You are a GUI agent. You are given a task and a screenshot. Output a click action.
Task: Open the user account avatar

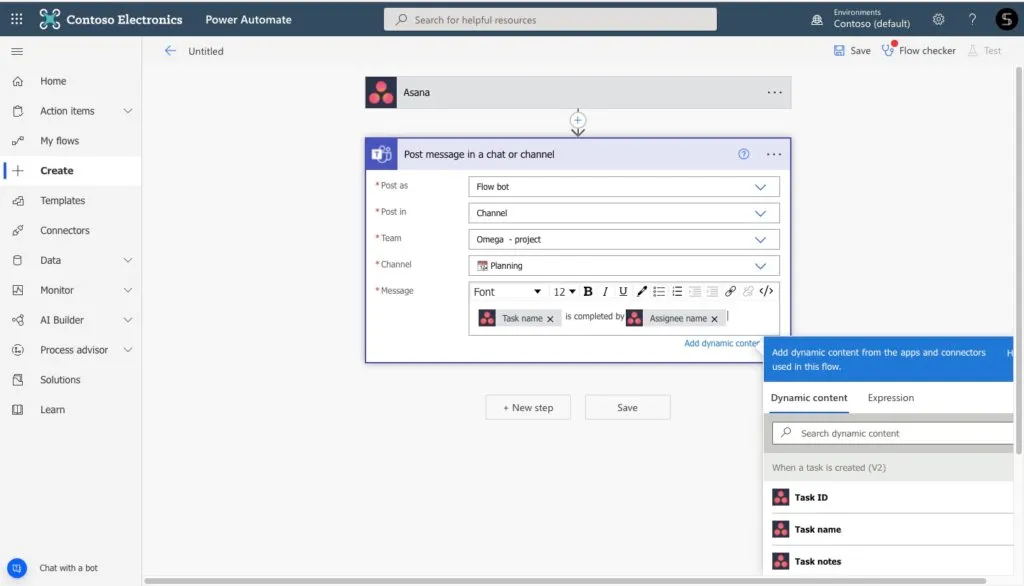(1006, 19)
